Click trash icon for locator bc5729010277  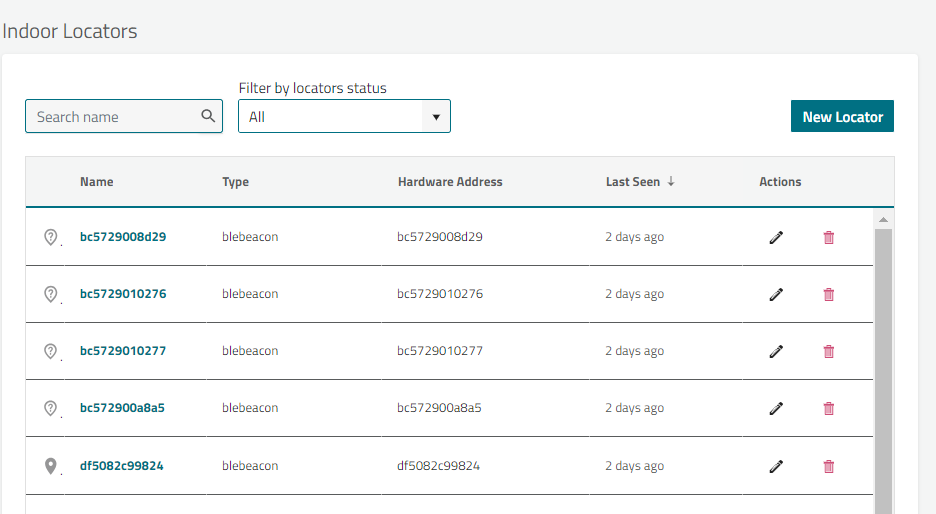(828, 351)
